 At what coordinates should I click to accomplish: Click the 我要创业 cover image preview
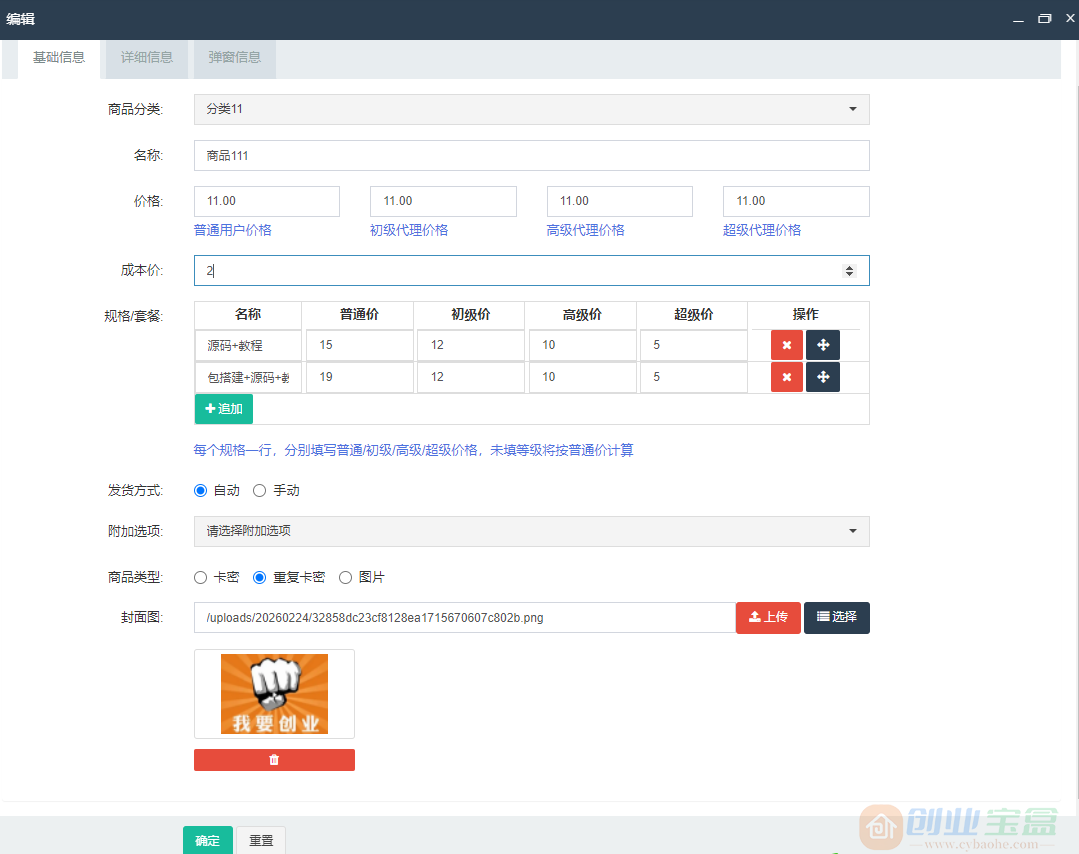pyautogui.click(x=274, y=693)
